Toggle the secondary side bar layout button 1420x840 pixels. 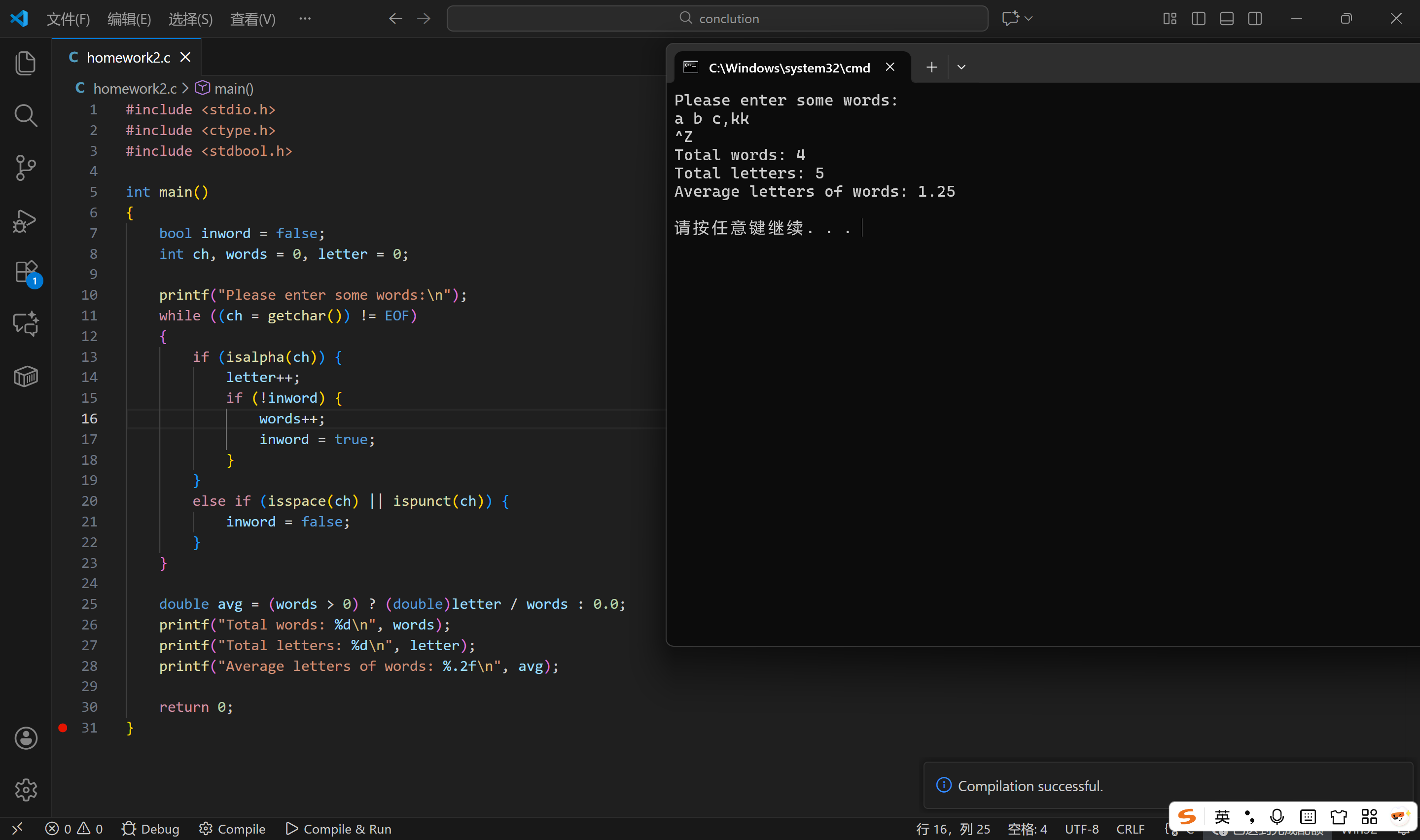(x=1255, y=19)
